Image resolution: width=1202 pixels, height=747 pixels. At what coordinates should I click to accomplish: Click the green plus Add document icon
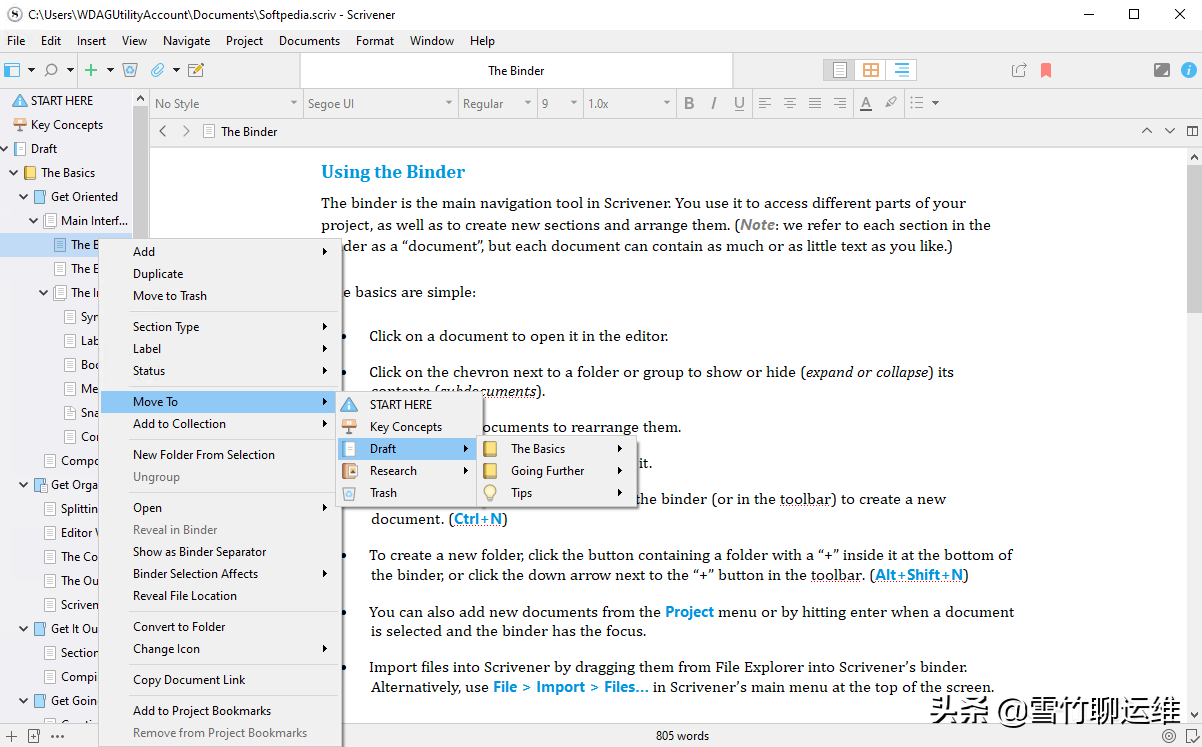pos(91,70)
